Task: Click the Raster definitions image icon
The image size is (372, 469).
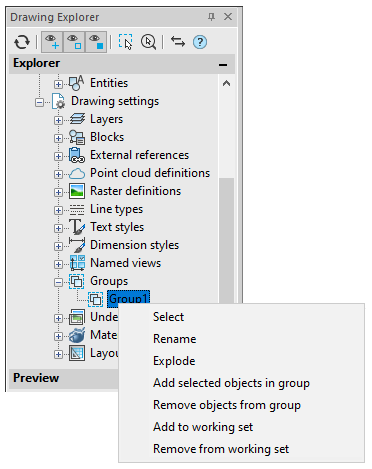Action: tap(77, 191)
